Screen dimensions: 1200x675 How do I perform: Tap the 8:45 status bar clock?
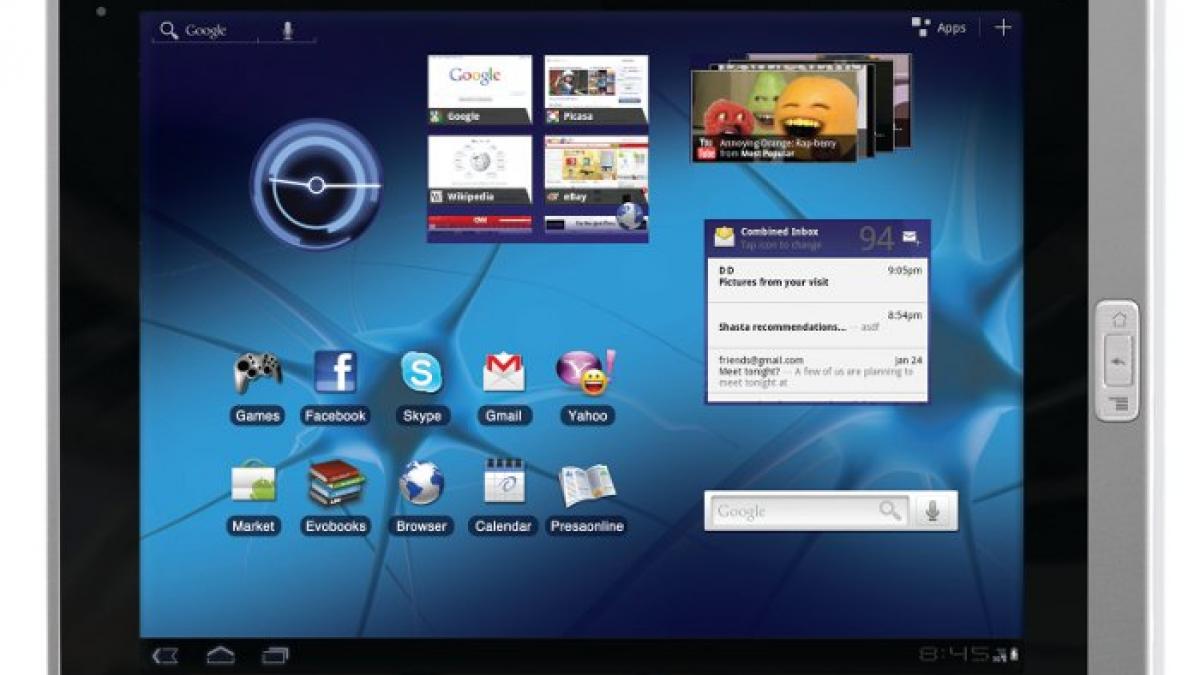point(953,654)
